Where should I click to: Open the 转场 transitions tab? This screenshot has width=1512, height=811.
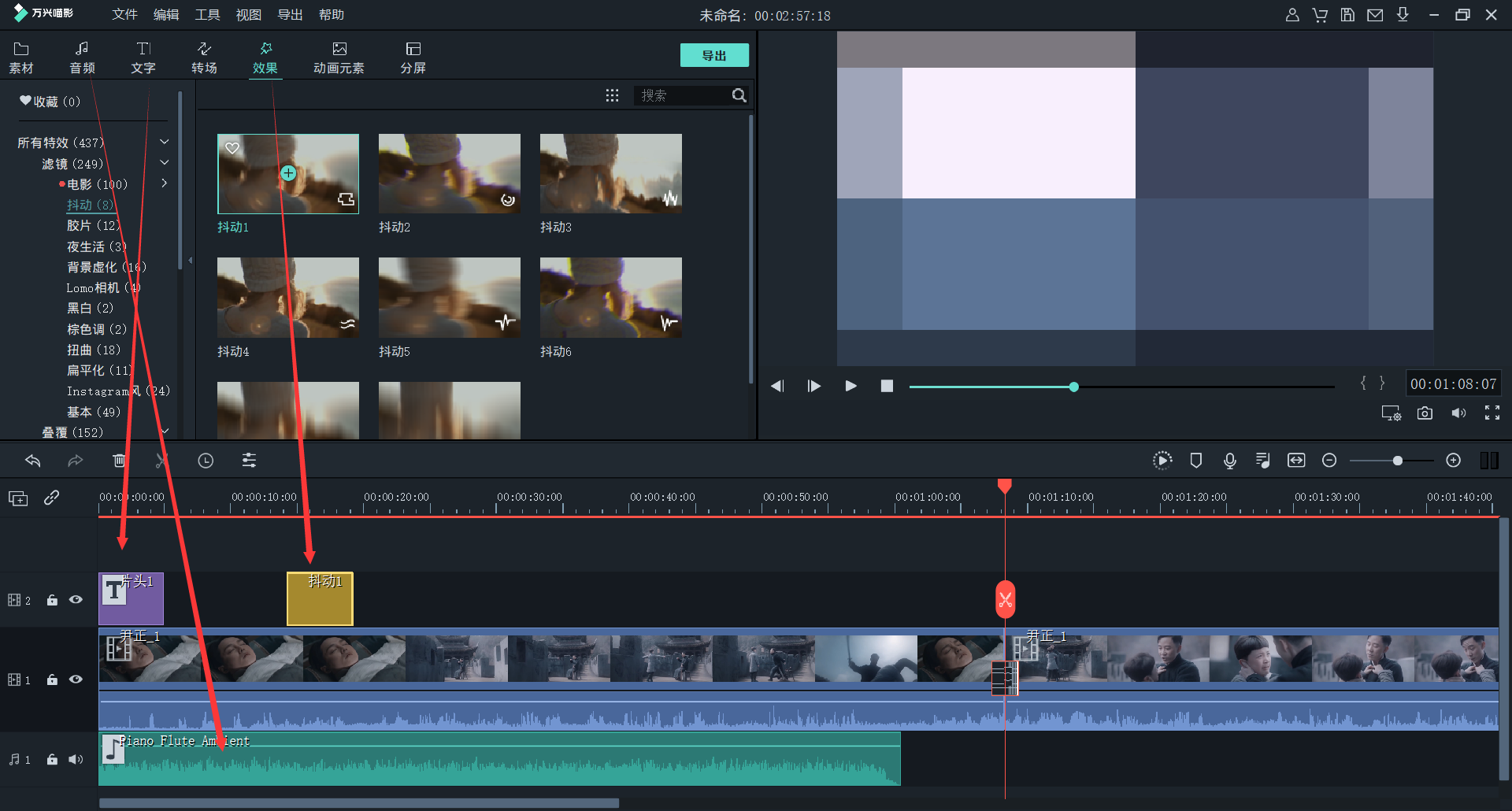tap(204, 57)
